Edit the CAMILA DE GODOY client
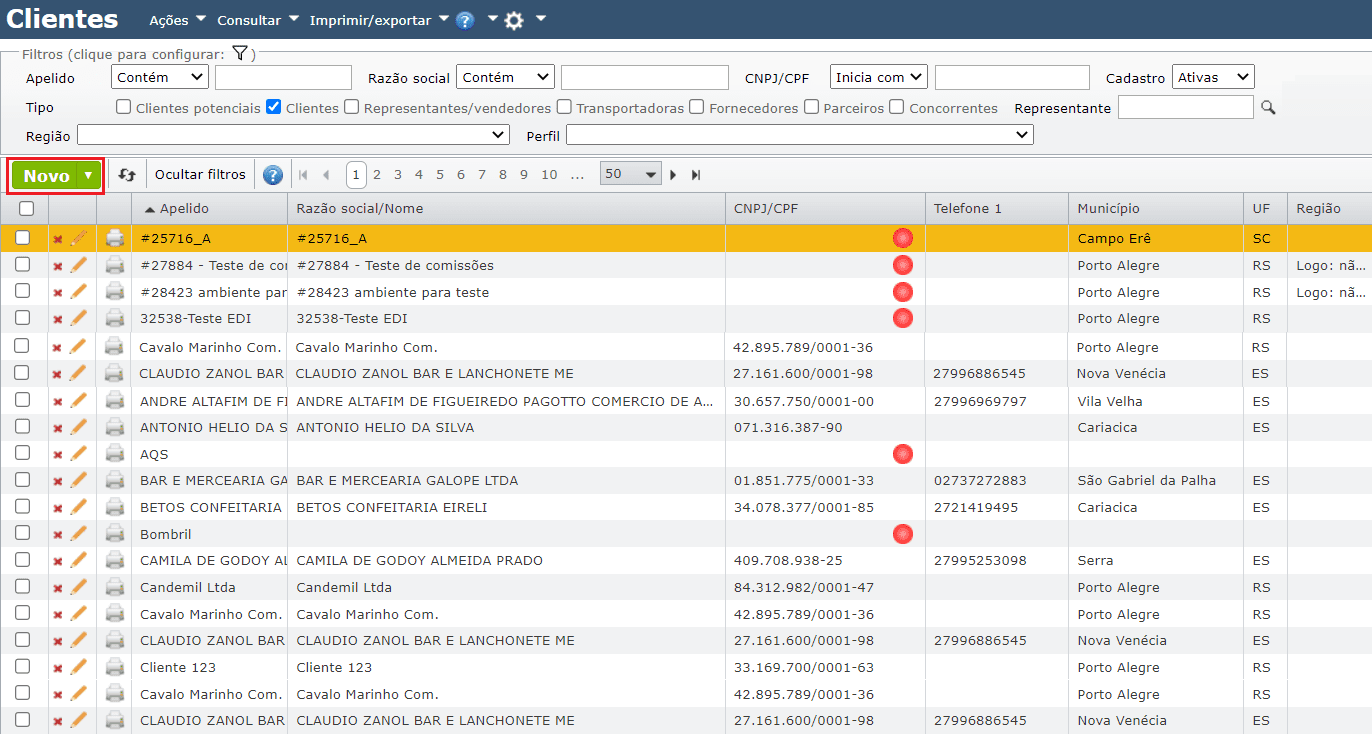The image size is (1372, 734). pyautogui.click(x=79, y=560)
